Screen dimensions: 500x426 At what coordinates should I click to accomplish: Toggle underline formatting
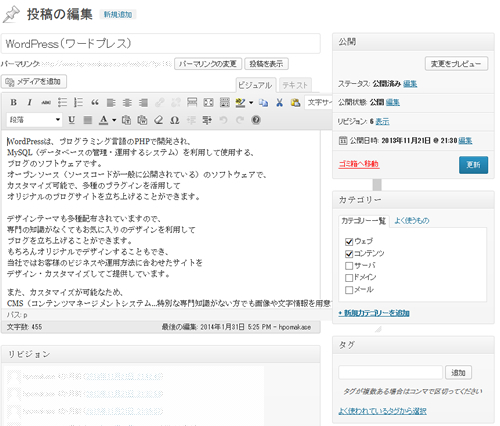pyautogui.click(x=71, y=120)
